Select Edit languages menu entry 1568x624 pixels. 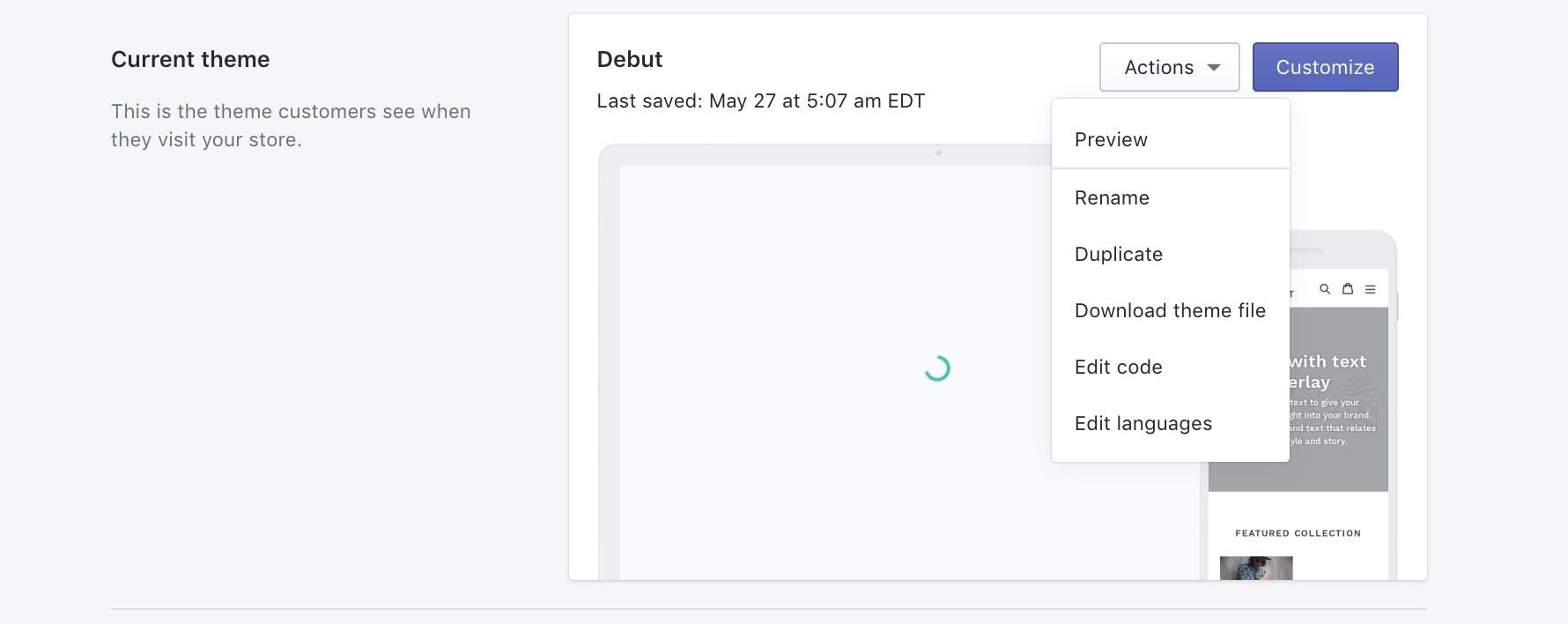[x=1143, y=423]
